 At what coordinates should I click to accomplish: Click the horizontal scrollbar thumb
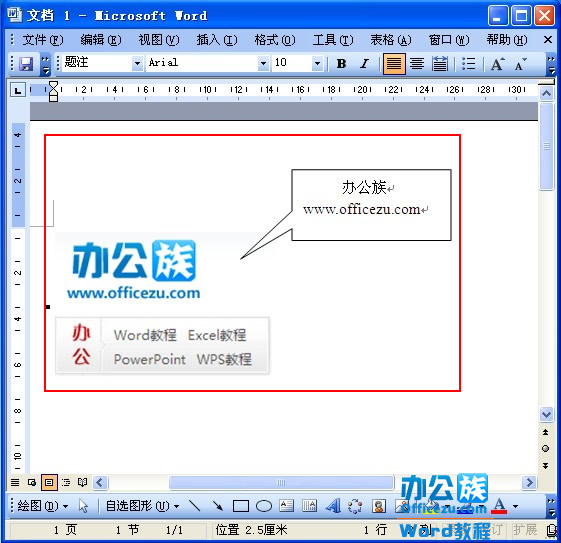[281, 483]
